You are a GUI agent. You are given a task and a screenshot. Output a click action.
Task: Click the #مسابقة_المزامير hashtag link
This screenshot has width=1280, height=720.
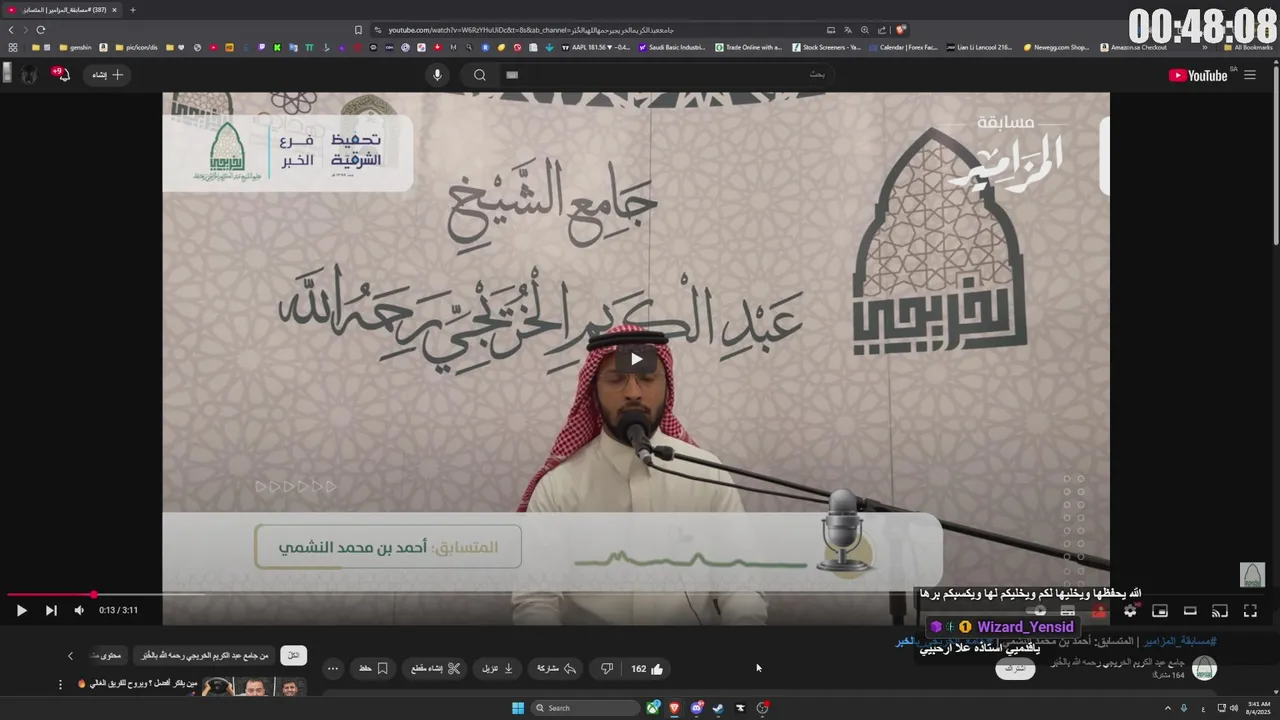click(x=1181, y=641)
